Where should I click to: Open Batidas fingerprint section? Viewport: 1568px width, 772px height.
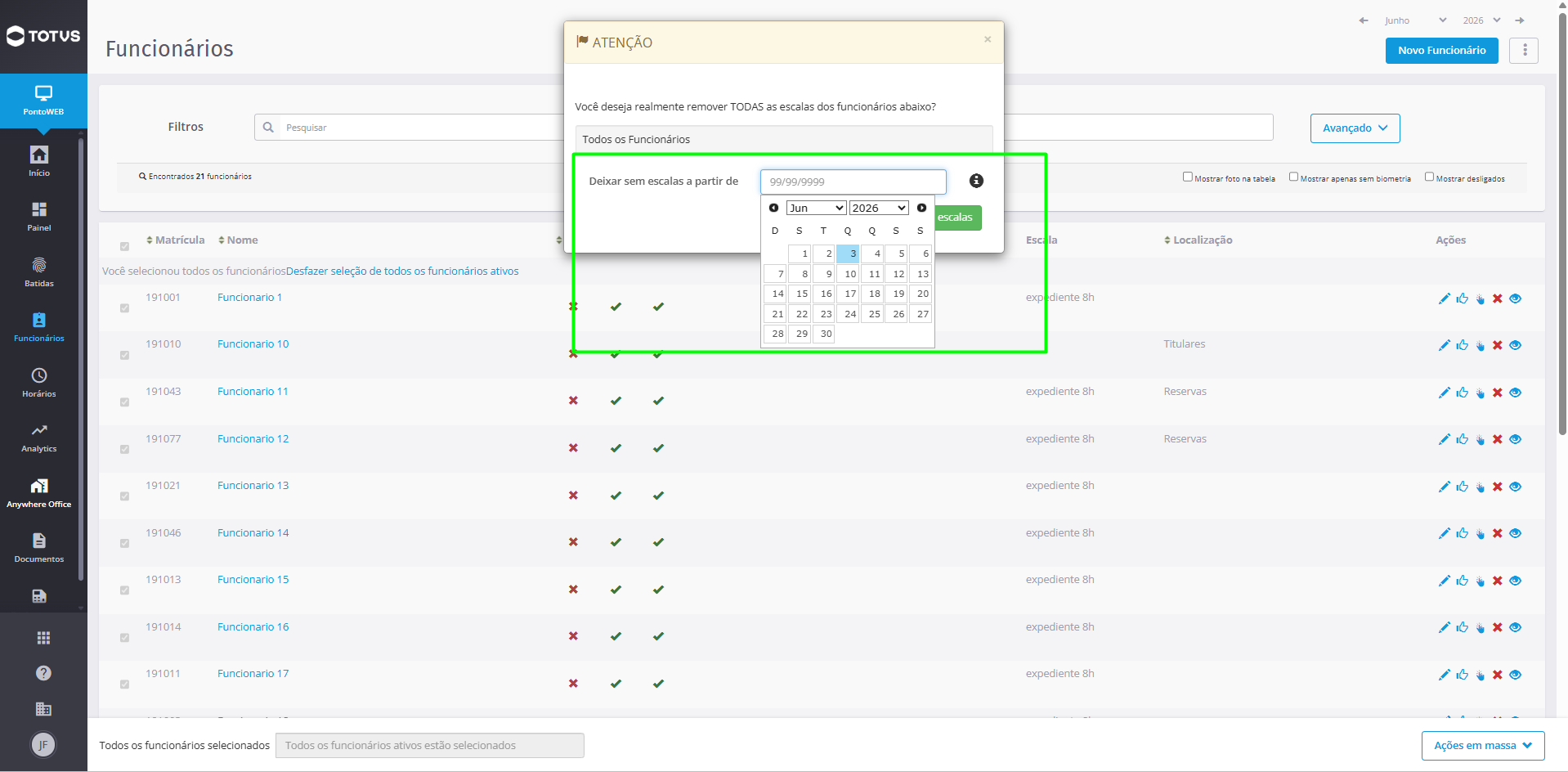coord(39,272)
